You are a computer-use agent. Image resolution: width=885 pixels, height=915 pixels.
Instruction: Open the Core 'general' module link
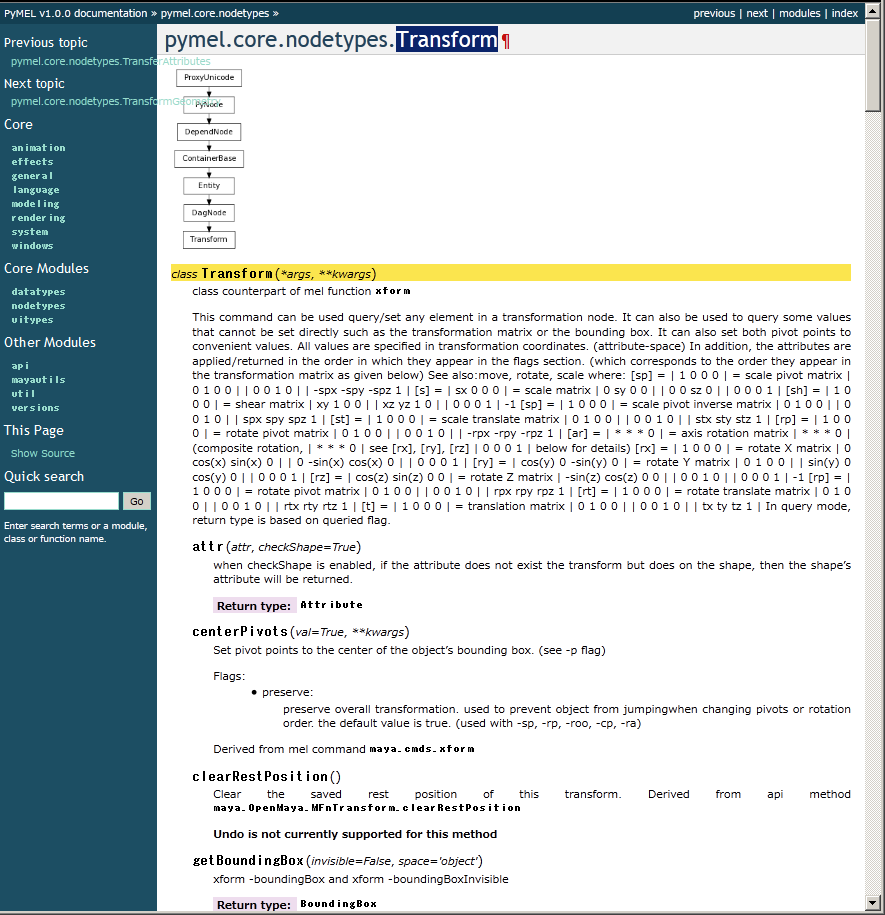32,176
